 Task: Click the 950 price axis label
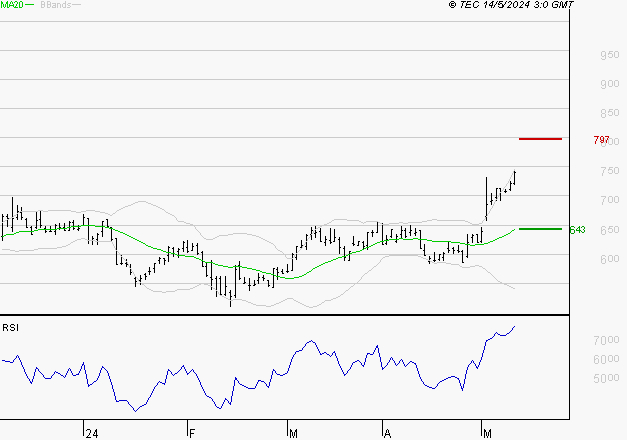click(x=610, y=55)
